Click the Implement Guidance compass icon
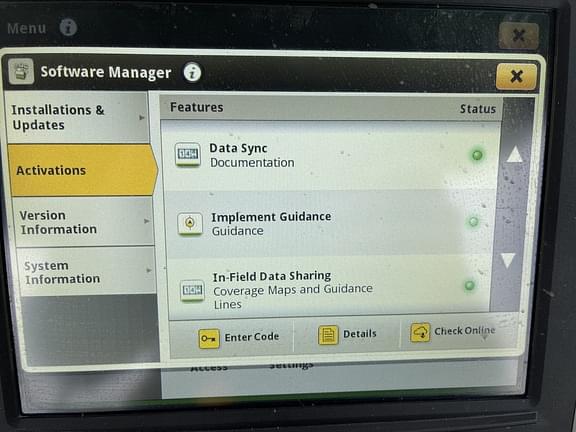This screenshot has width=576, height=432. 190,223
